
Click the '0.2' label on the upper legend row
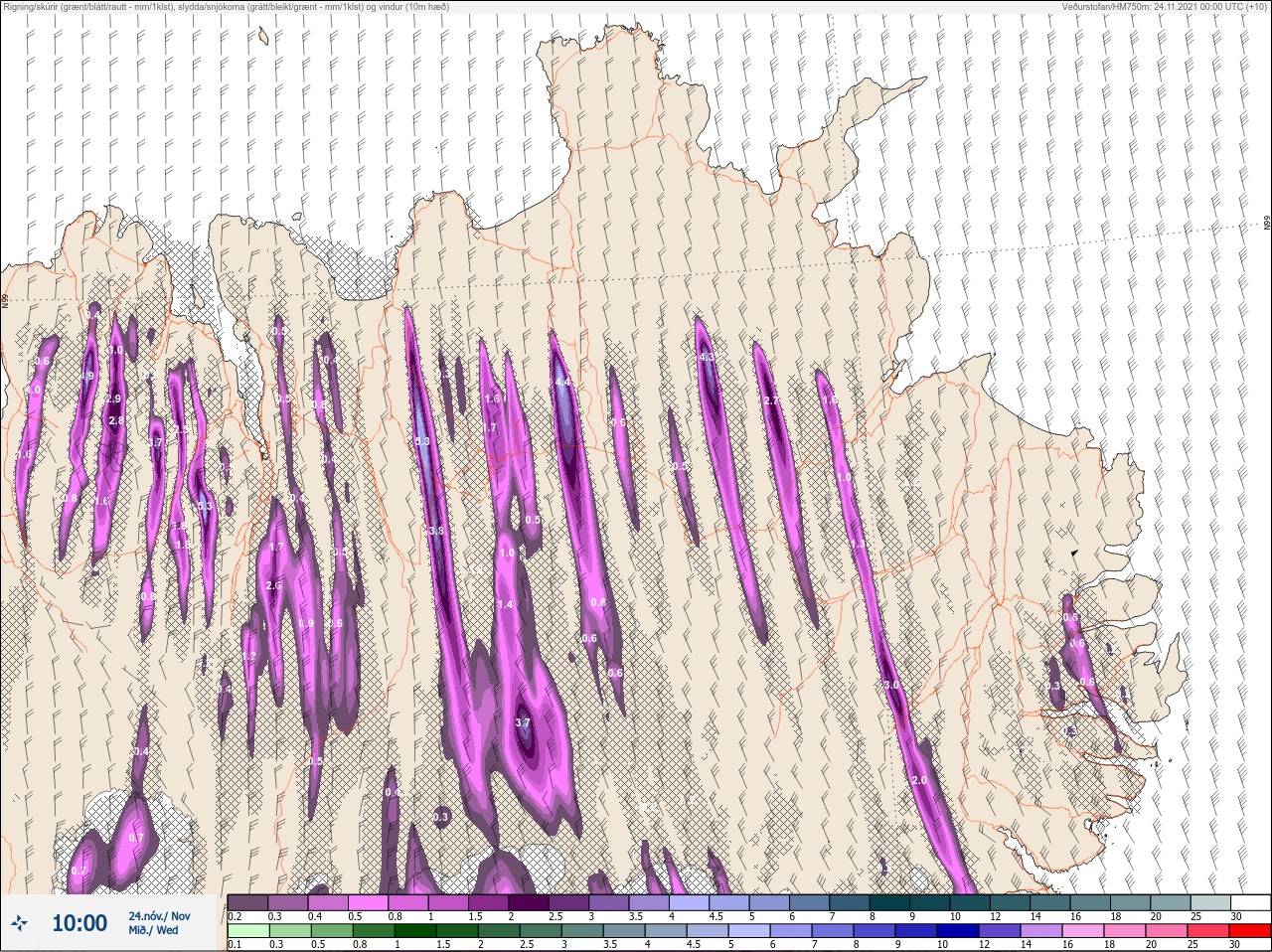pos(235,916)
